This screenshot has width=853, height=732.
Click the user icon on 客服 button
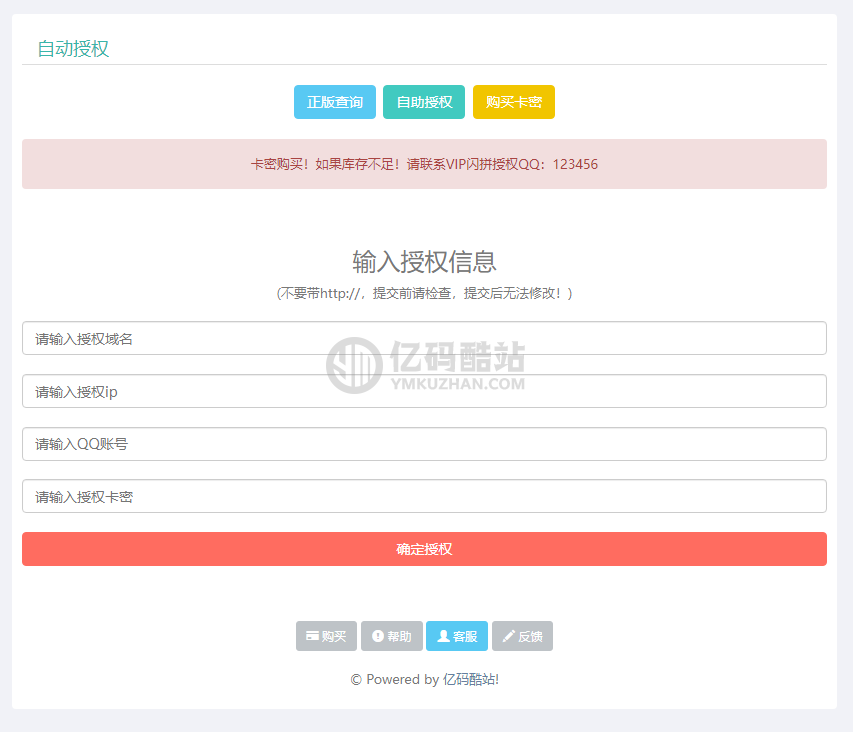(x=443, y=636)
